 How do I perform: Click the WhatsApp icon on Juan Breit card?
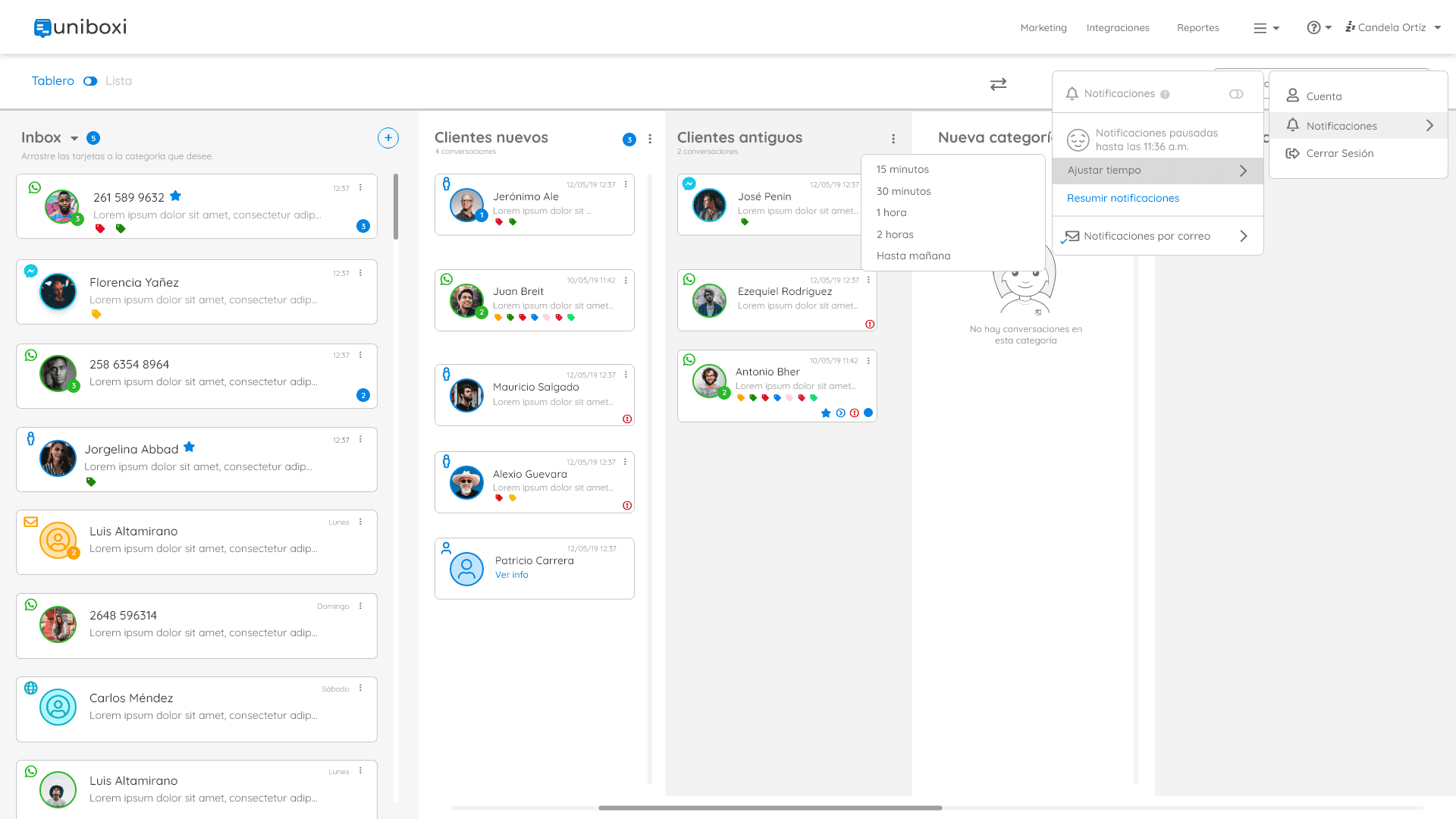coord(447,280)
